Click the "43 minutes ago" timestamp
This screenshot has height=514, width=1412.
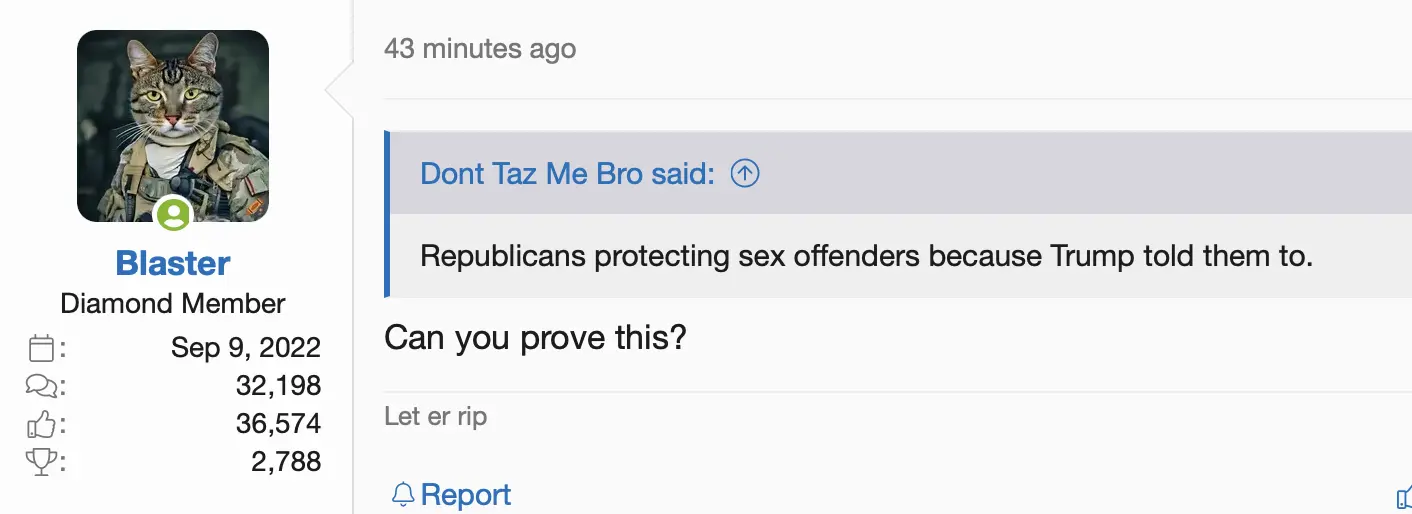[480, 48]
